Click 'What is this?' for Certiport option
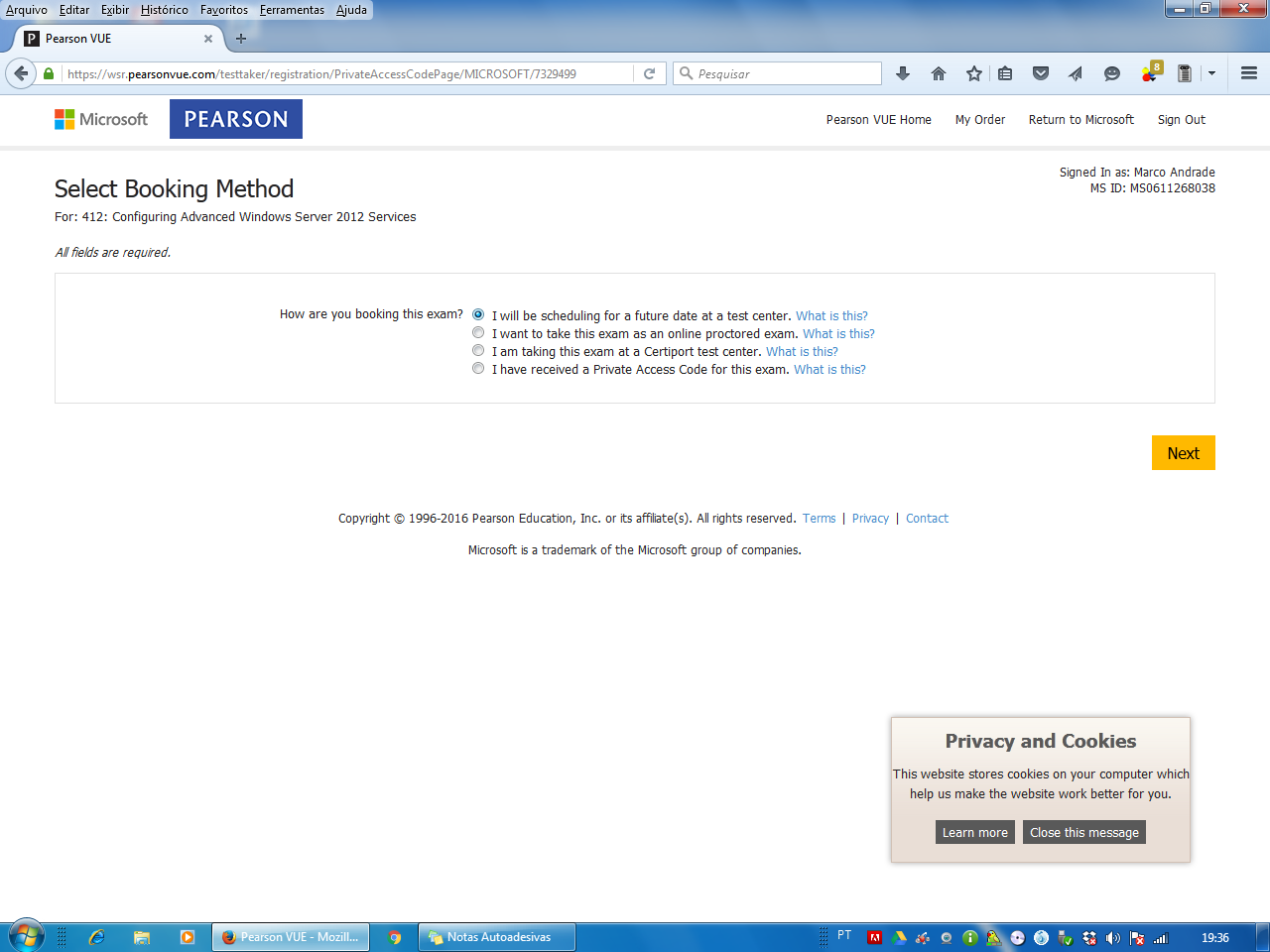This screenshot has width=1270, height=952. pyautogui.click(x=802, y=352)
